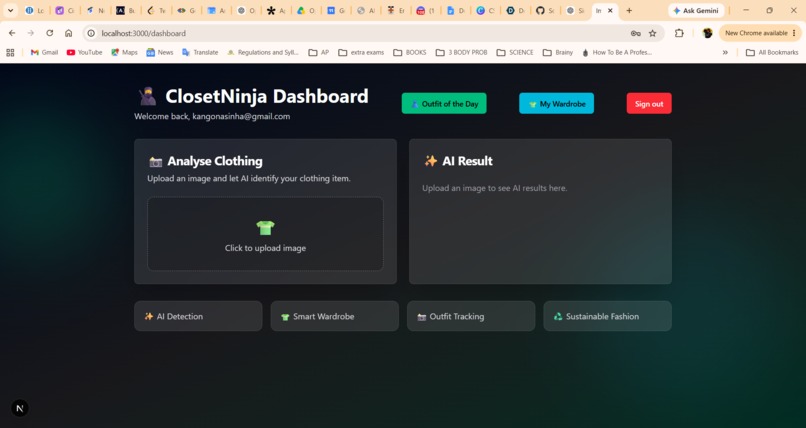Open the Gmail bookmark

(44, 52)
